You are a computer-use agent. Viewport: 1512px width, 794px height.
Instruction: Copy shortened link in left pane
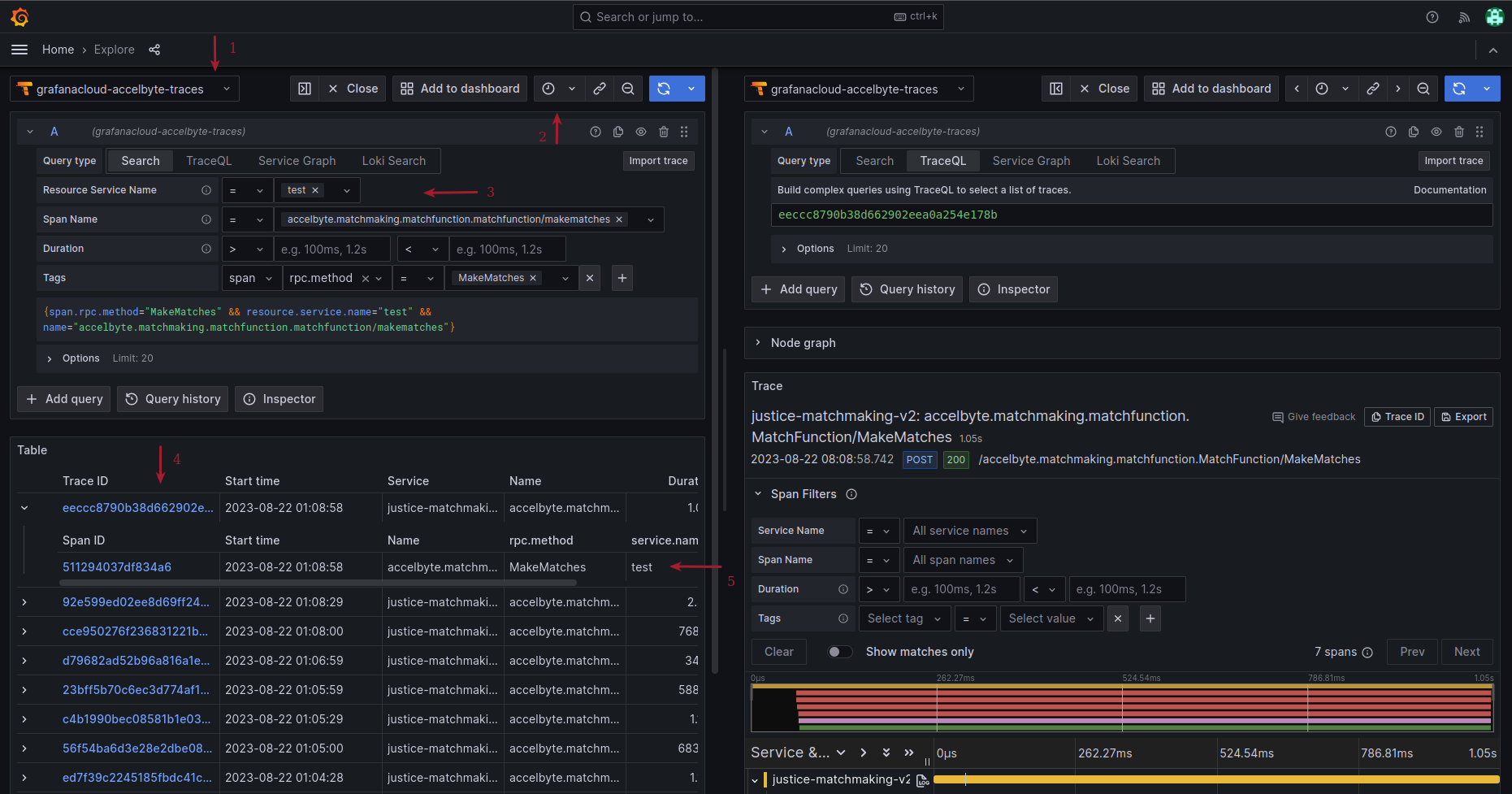[600, 89]
